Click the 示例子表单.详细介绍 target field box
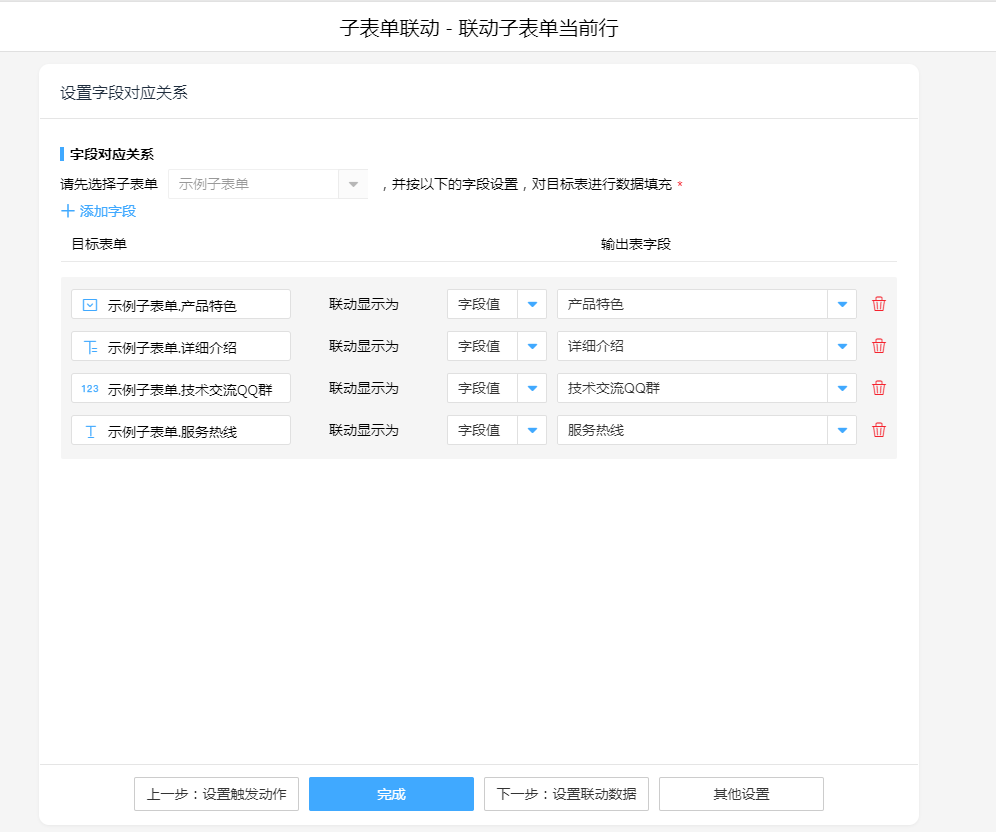Image resolution: width=996 pixels, height=832 pixels. click(x=181, y=346)
